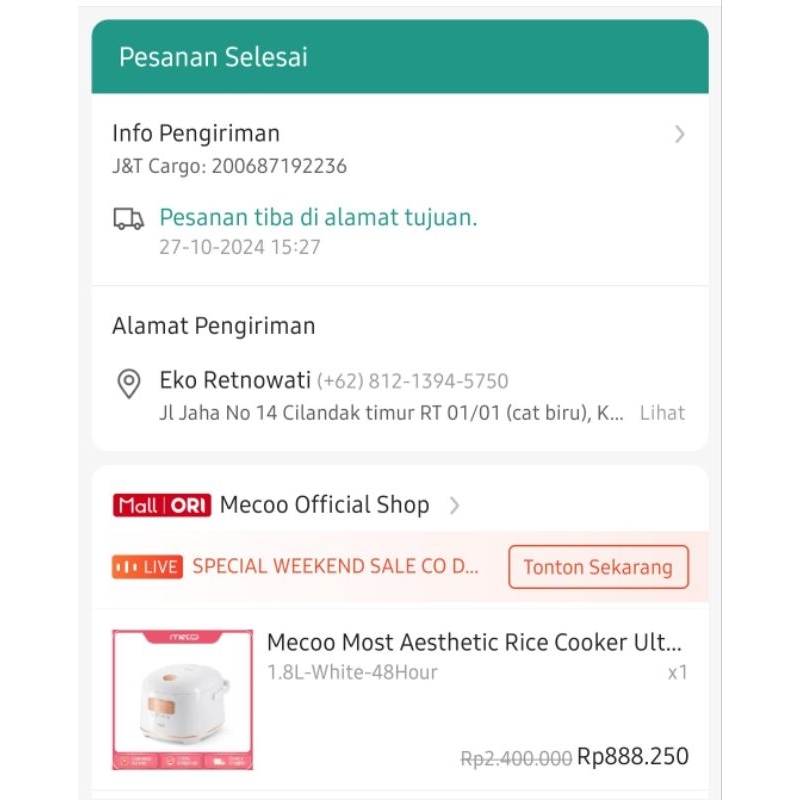Click the Rp888.250 price
This screenshot has width=800, height=800.
coord(633,757)
